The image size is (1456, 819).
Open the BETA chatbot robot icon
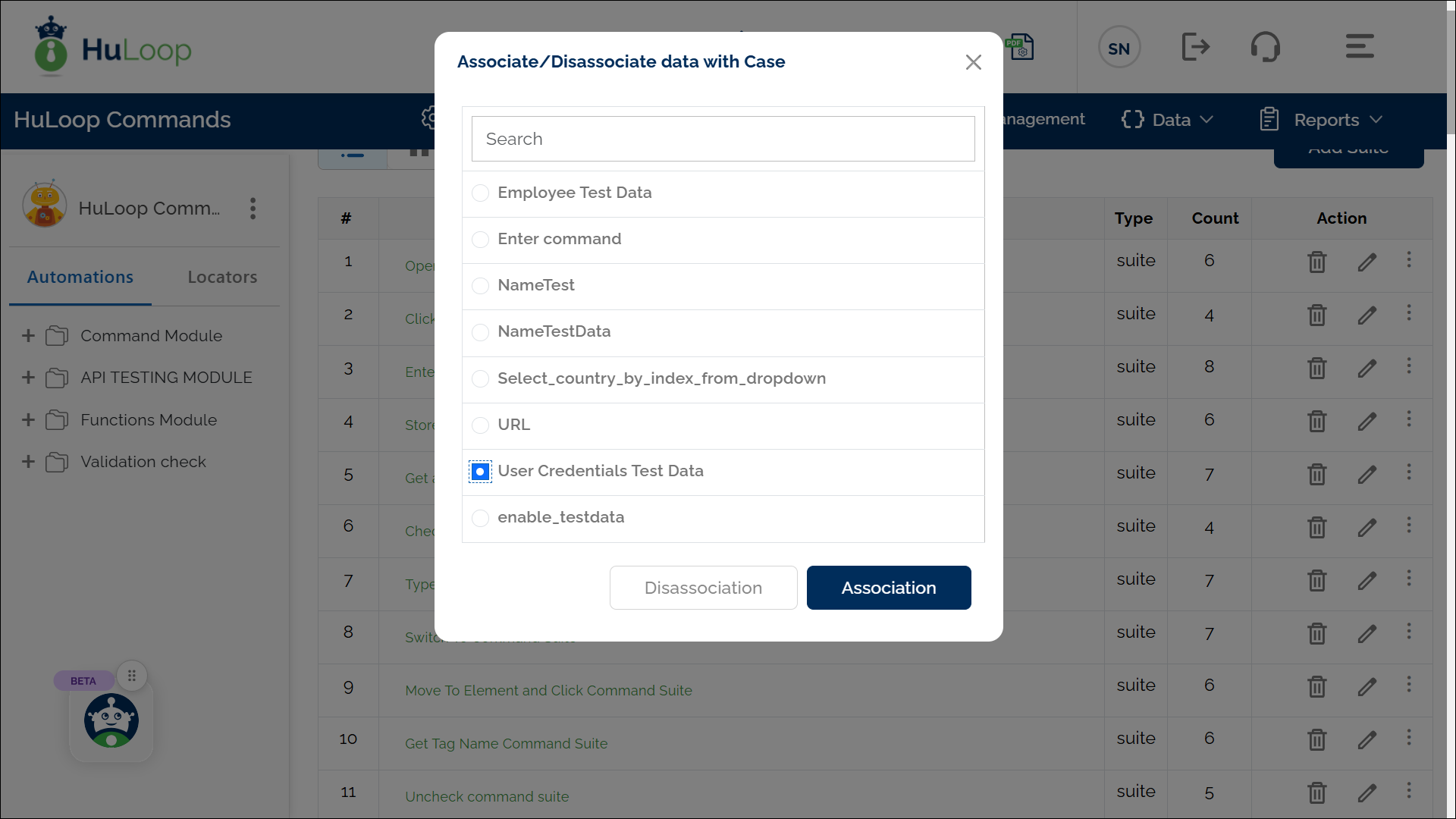[111, 720]
